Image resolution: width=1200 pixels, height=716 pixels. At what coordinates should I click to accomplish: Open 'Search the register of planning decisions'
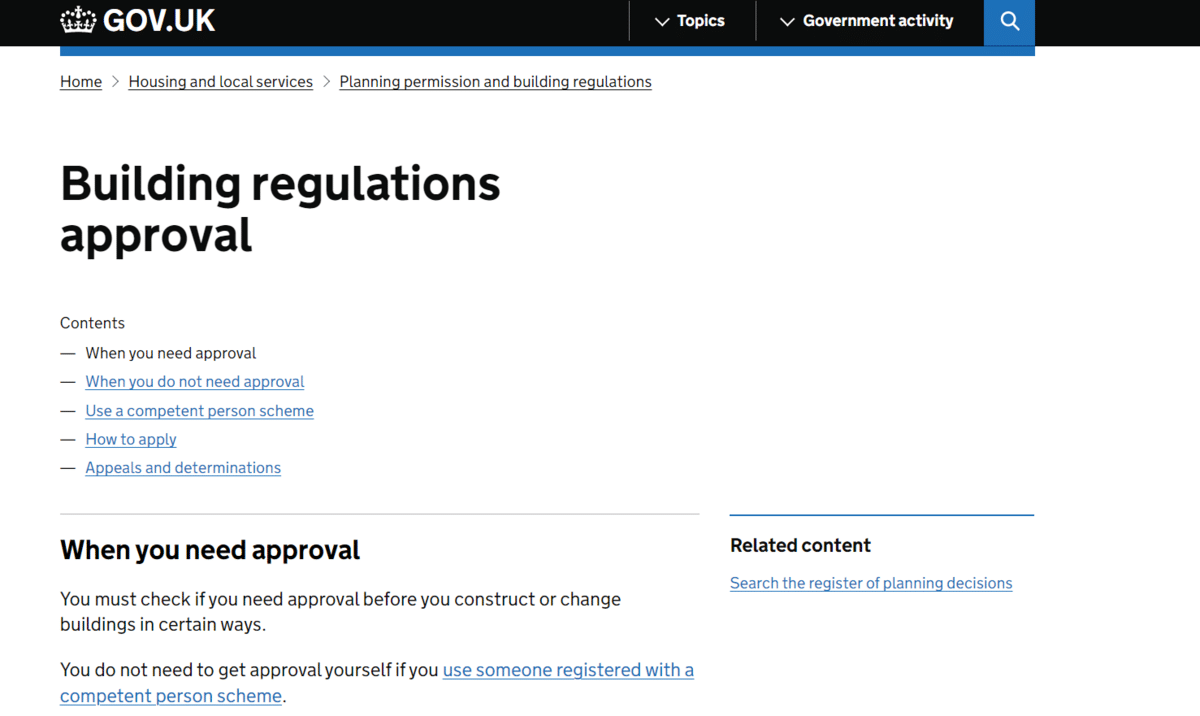[871, 583]
